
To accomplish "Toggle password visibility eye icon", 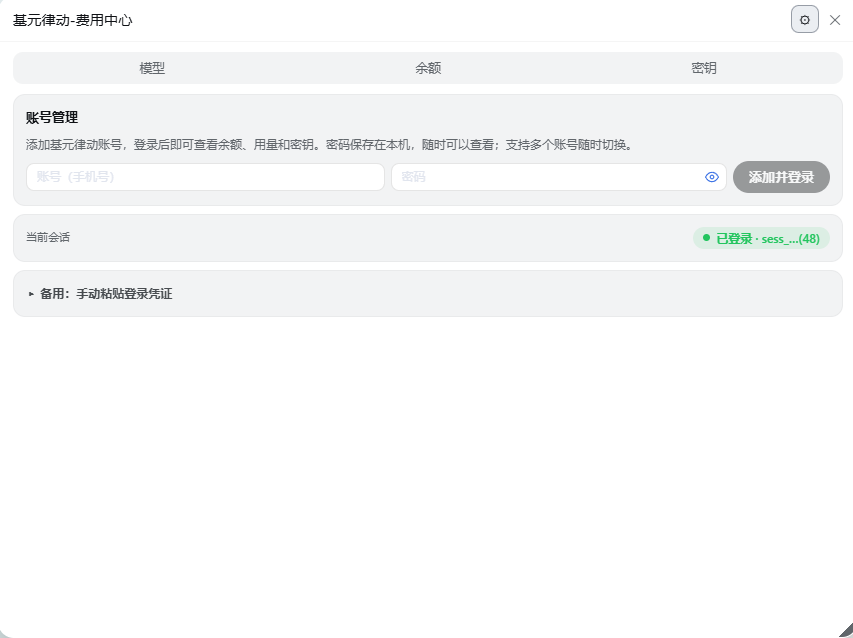I will point(712,177).
